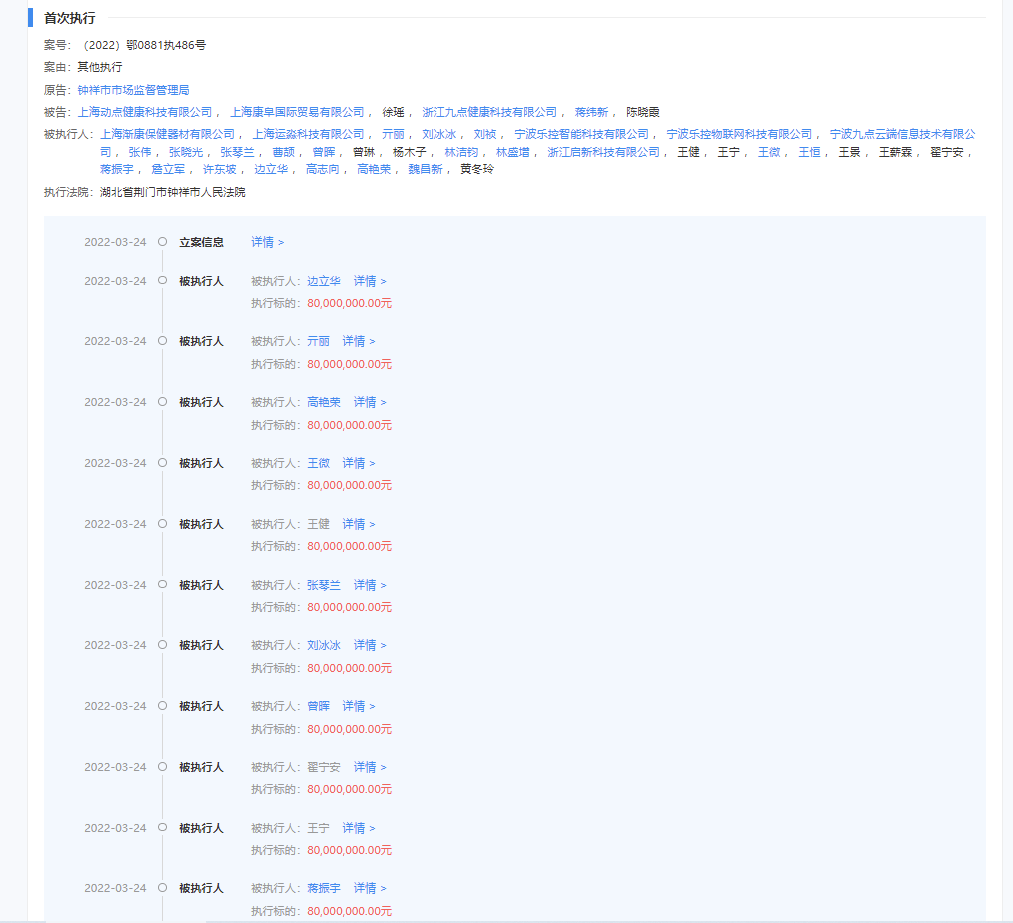Open plaintiff link 钟祥市市场监督管理局
The height and width of the screenshot is (923, 1013).
point(133,90)
